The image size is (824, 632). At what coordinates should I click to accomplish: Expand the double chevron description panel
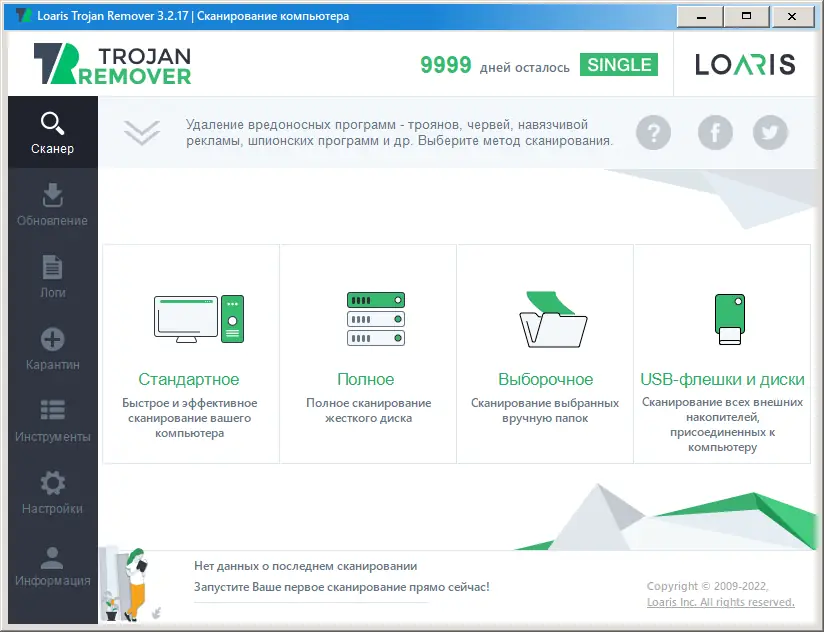click(142, 132)
